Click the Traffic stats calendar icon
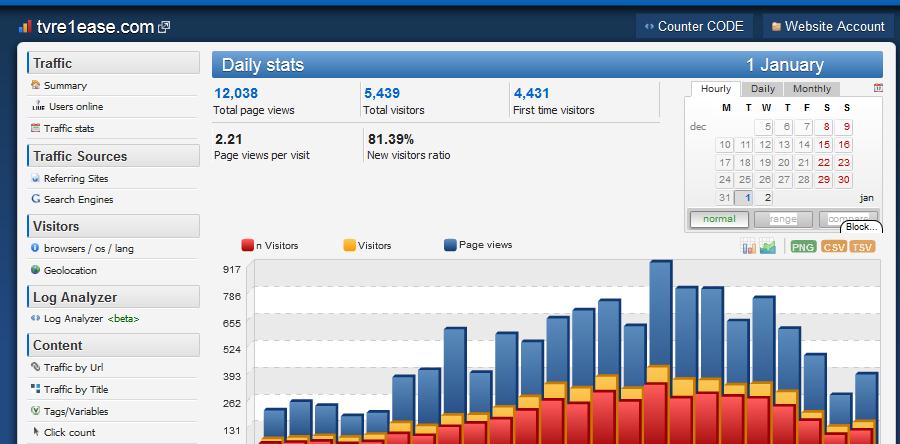Viewport: 900px width, 444px height. pyautogui.click(x=36, y=128)
